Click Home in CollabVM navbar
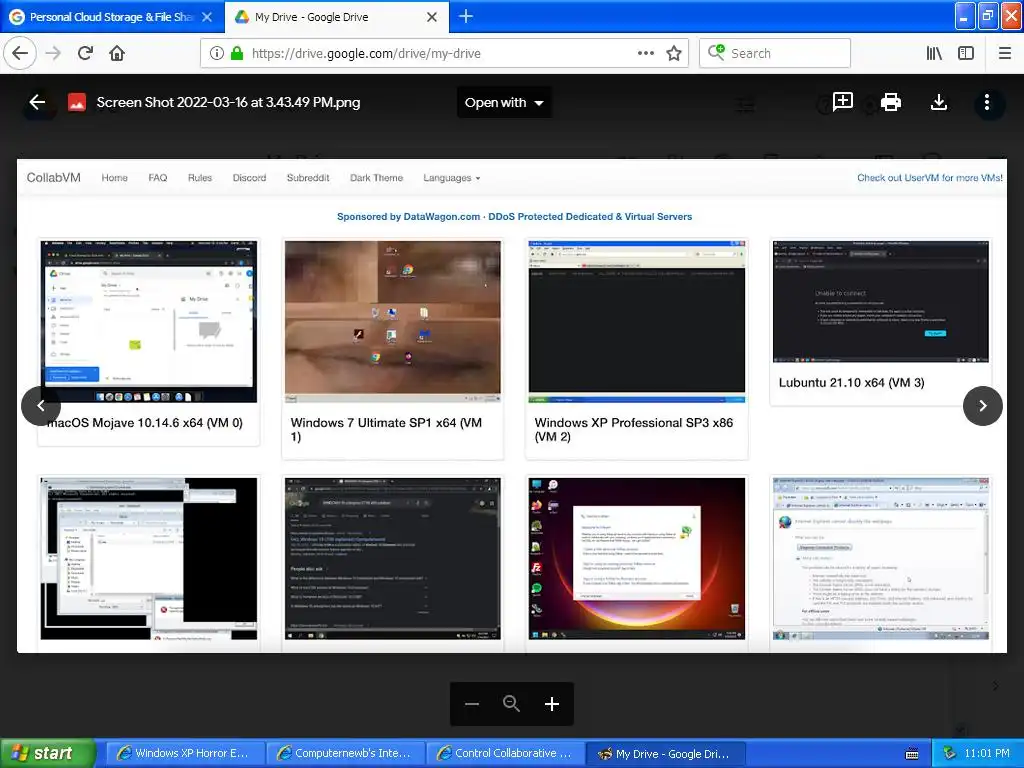Screen dimensions: 1024x768 (x=114, y=178)
